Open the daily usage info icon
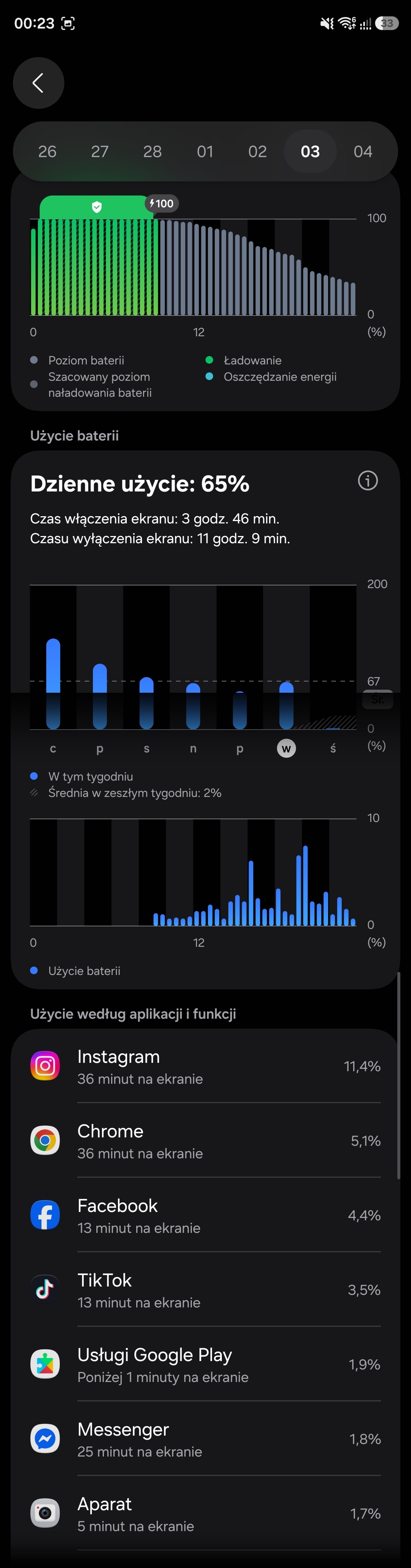Image resolution: width=411 pixels, height=1568 pixels. point(368,481)
